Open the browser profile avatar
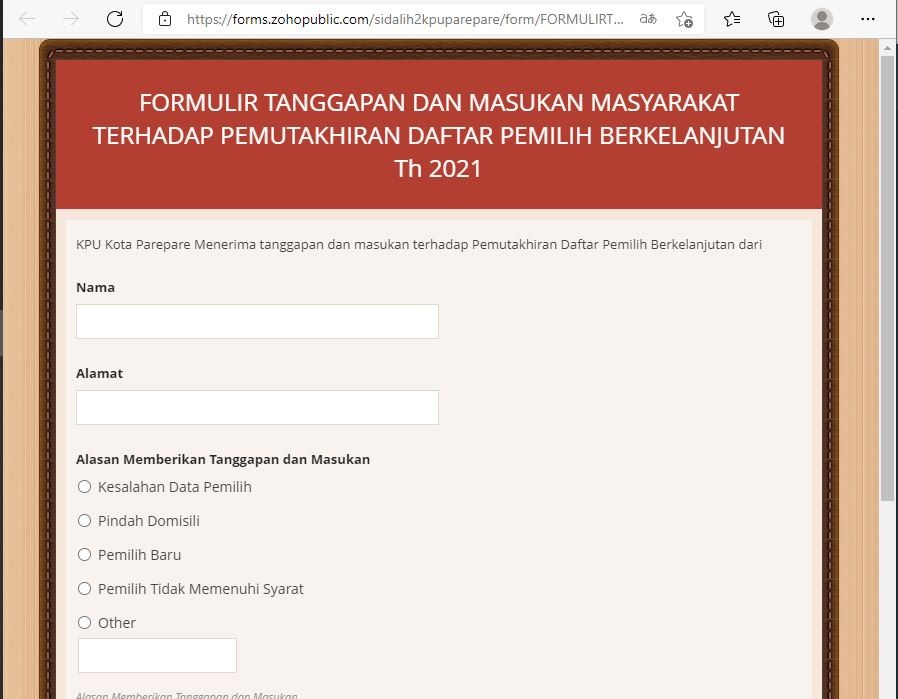Image resolution: width=898 pixels, height=699 pixels. coord(822,19)
